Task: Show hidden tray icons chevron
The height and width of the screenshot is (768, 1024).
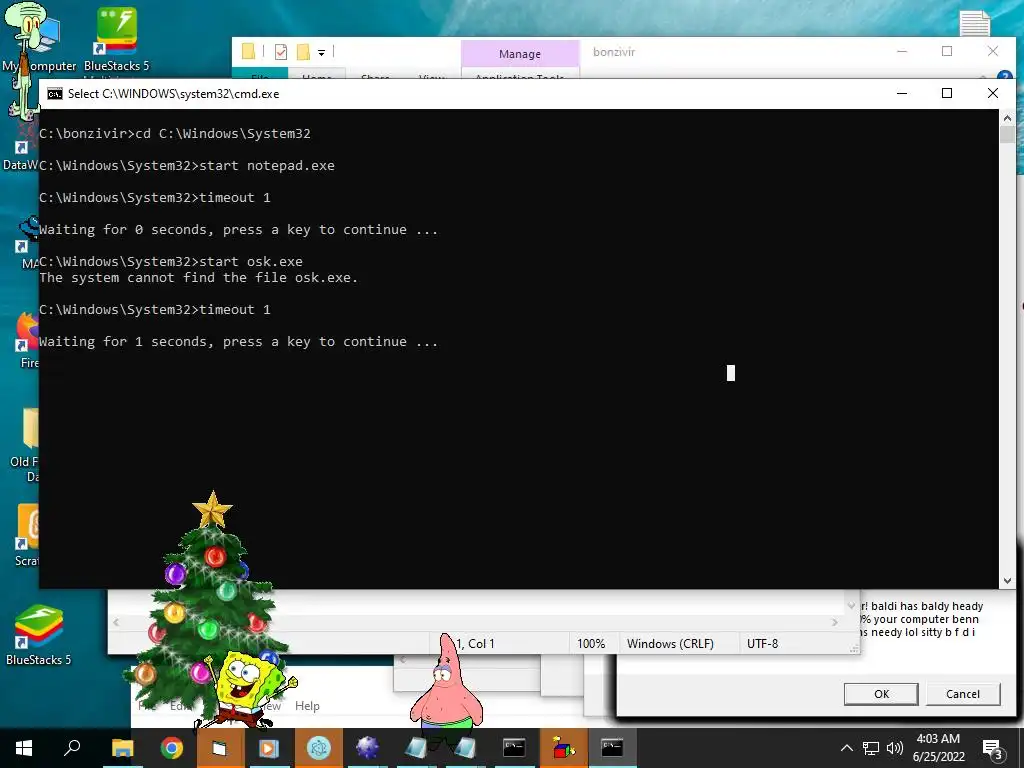Action: click(x=846, y=748)
